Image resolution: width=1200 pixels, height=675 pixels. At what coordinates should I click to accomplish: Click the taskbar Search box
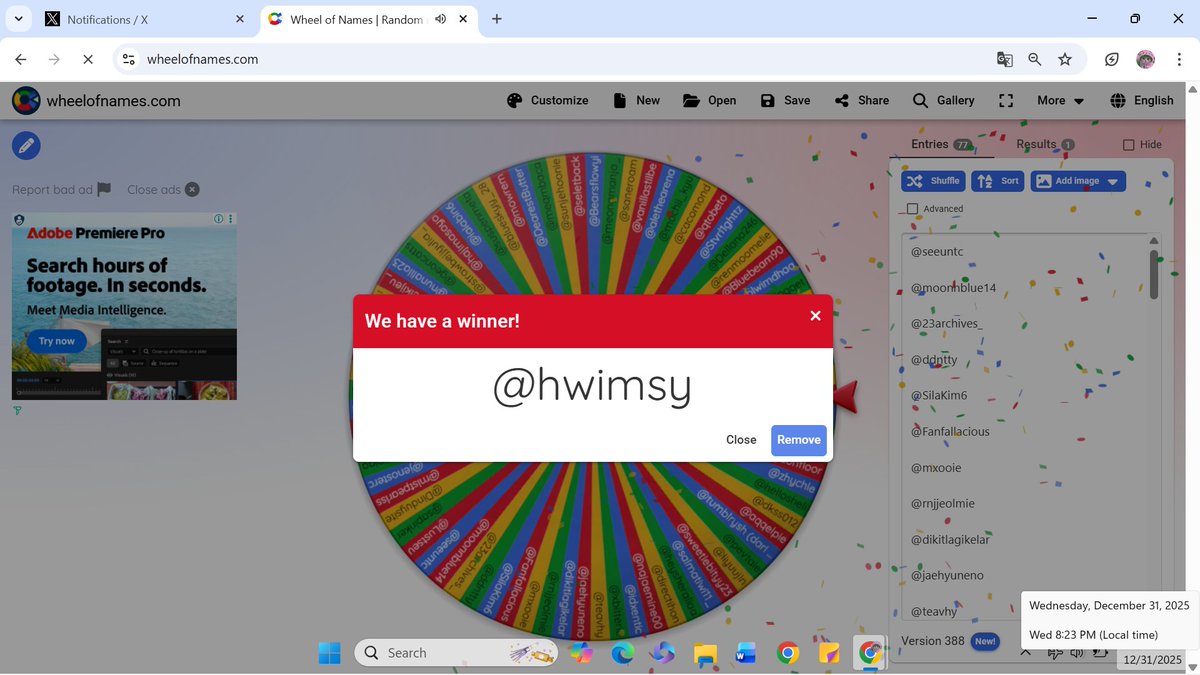[456, 653]
